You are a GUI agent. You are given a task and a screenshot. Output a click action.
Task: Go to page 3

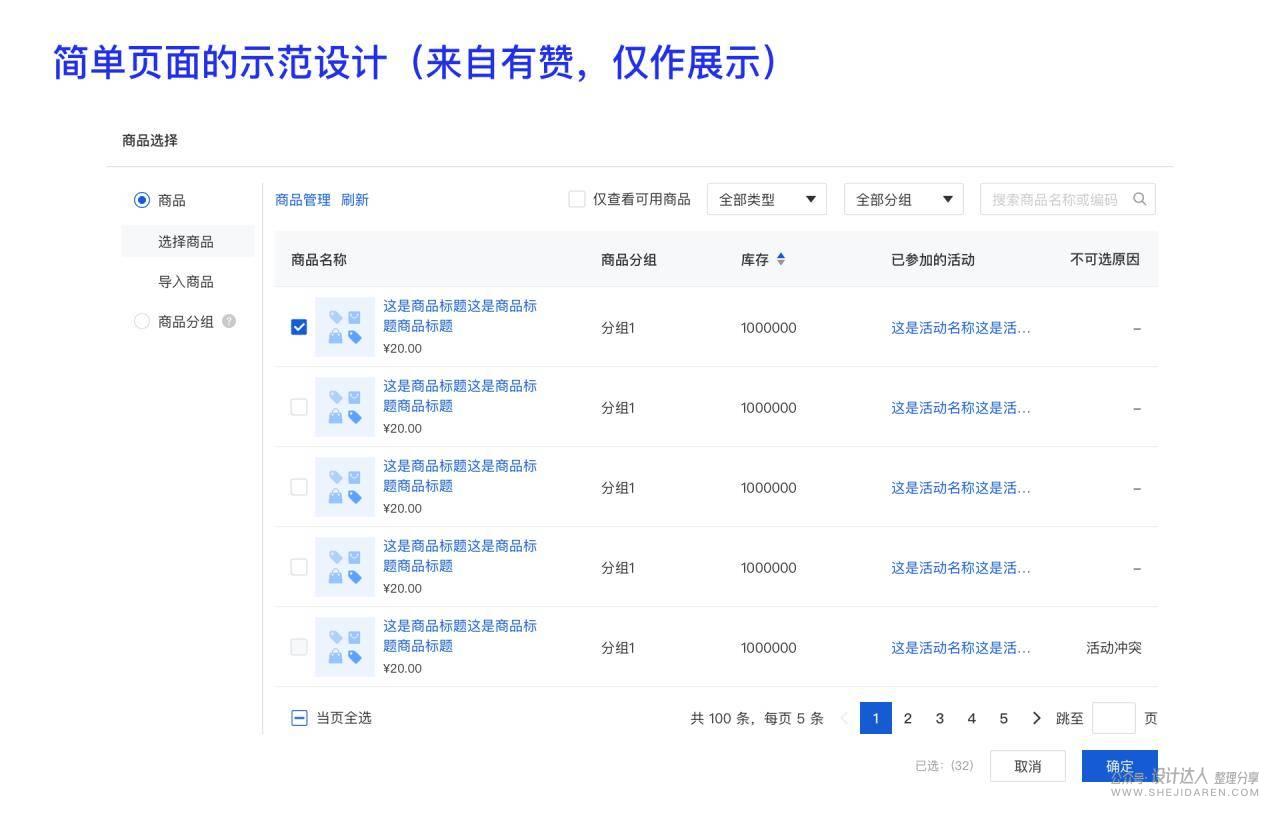click(x=940, y=718)
